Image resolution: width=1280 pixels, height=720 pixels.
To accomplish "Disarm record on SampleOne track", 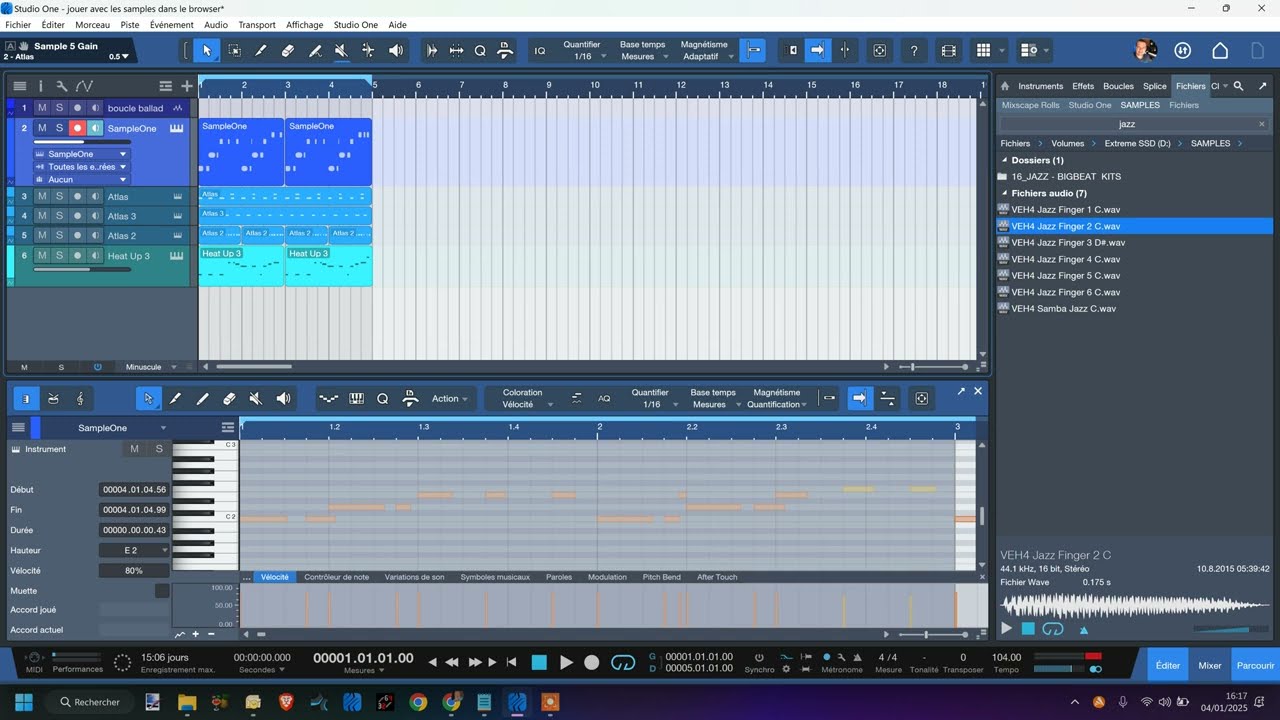I will [x=77, y=128].
